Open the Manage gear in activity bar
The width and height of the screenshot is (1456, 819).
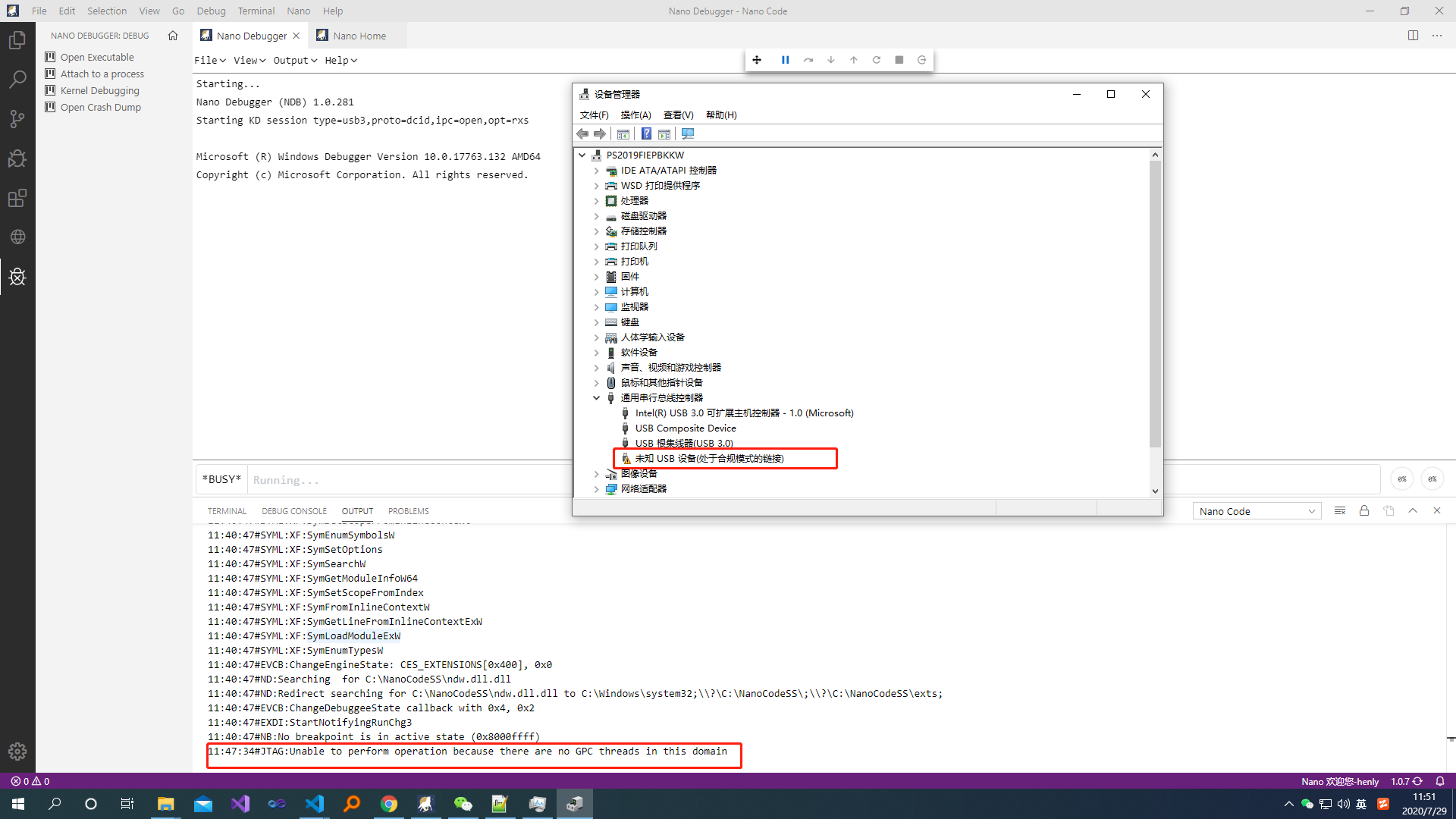pos(17,752)
